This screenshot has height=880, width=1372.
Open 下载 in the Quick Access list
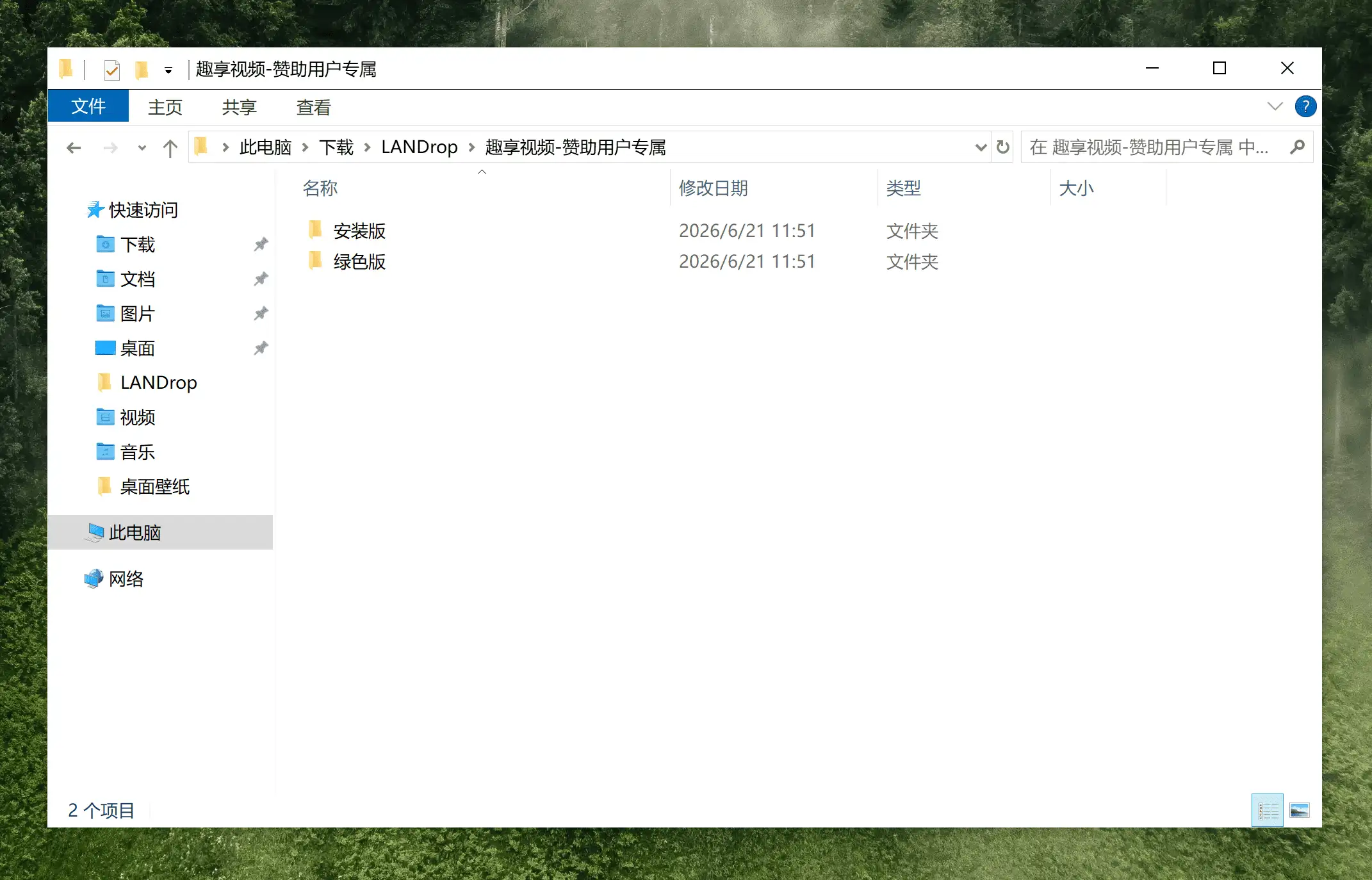click(x=138, y=245)
